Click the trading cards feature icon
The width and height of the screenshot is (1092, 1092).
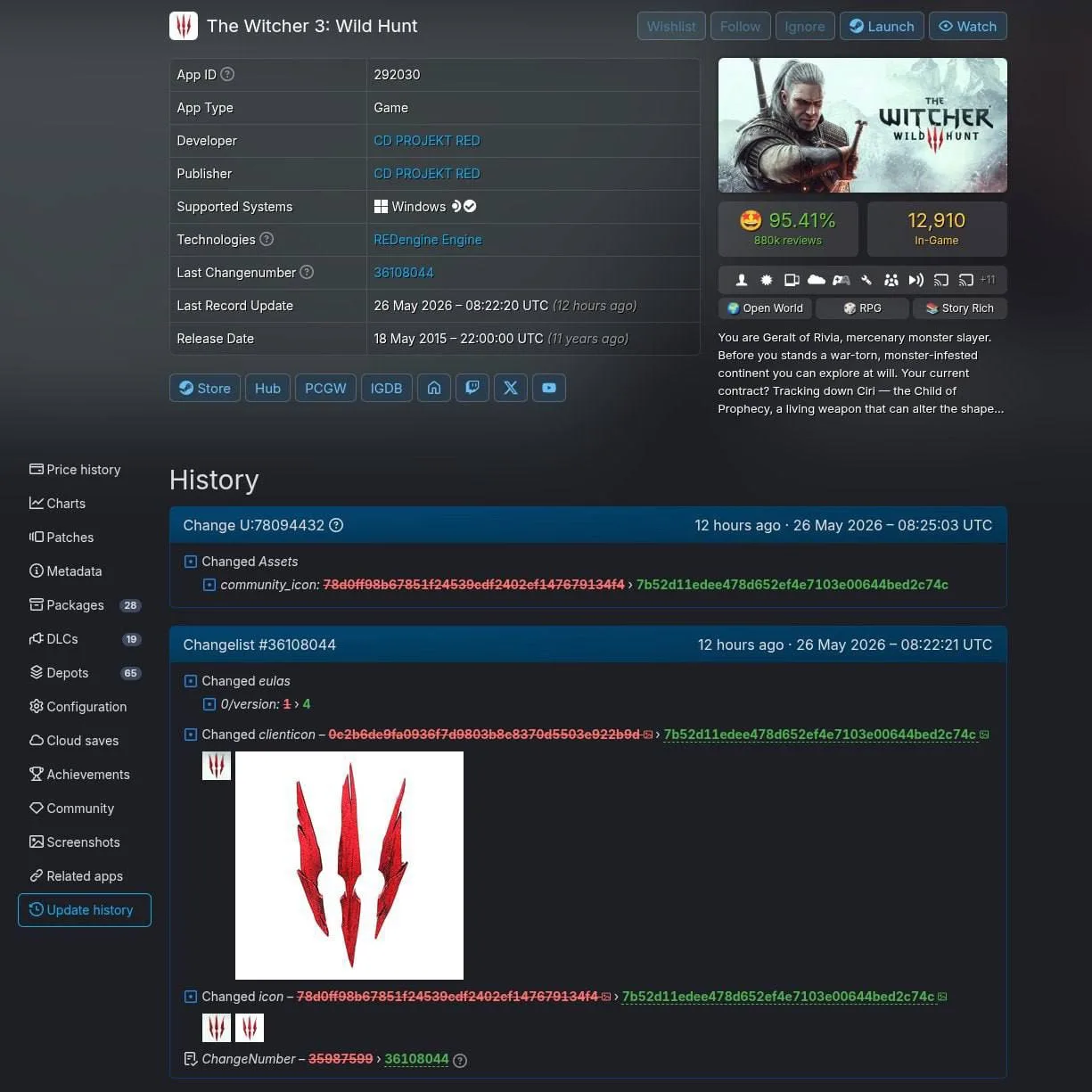pyautogui.click(x=791, y=280)
